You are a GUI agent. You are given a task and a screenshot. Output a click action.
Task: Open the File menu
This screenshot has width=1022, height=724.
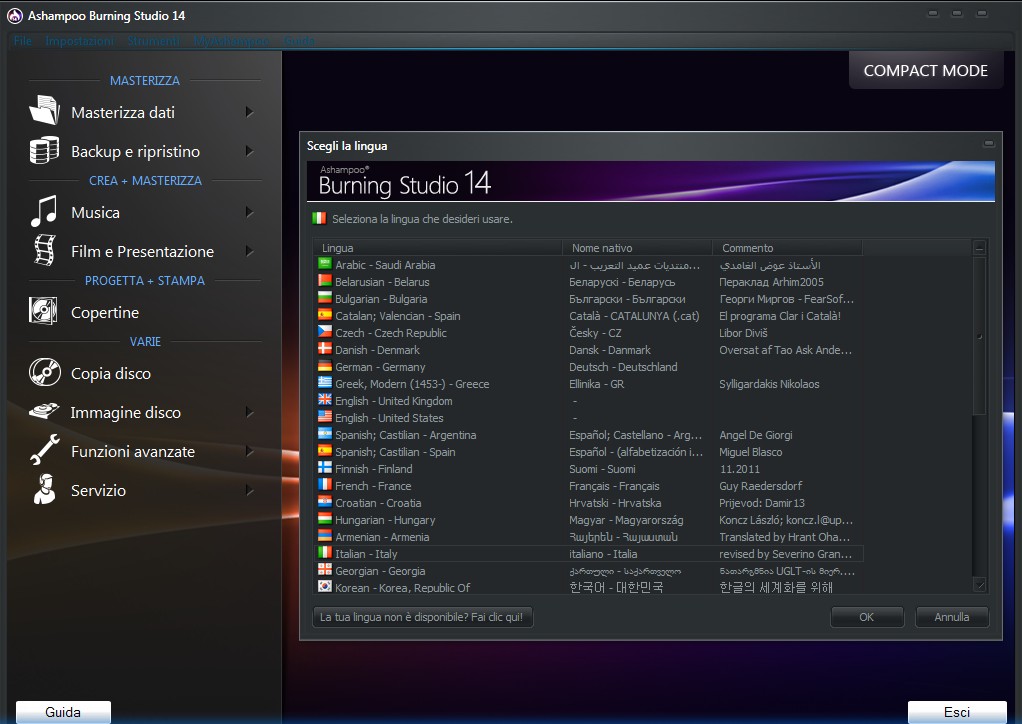[23, 41]
